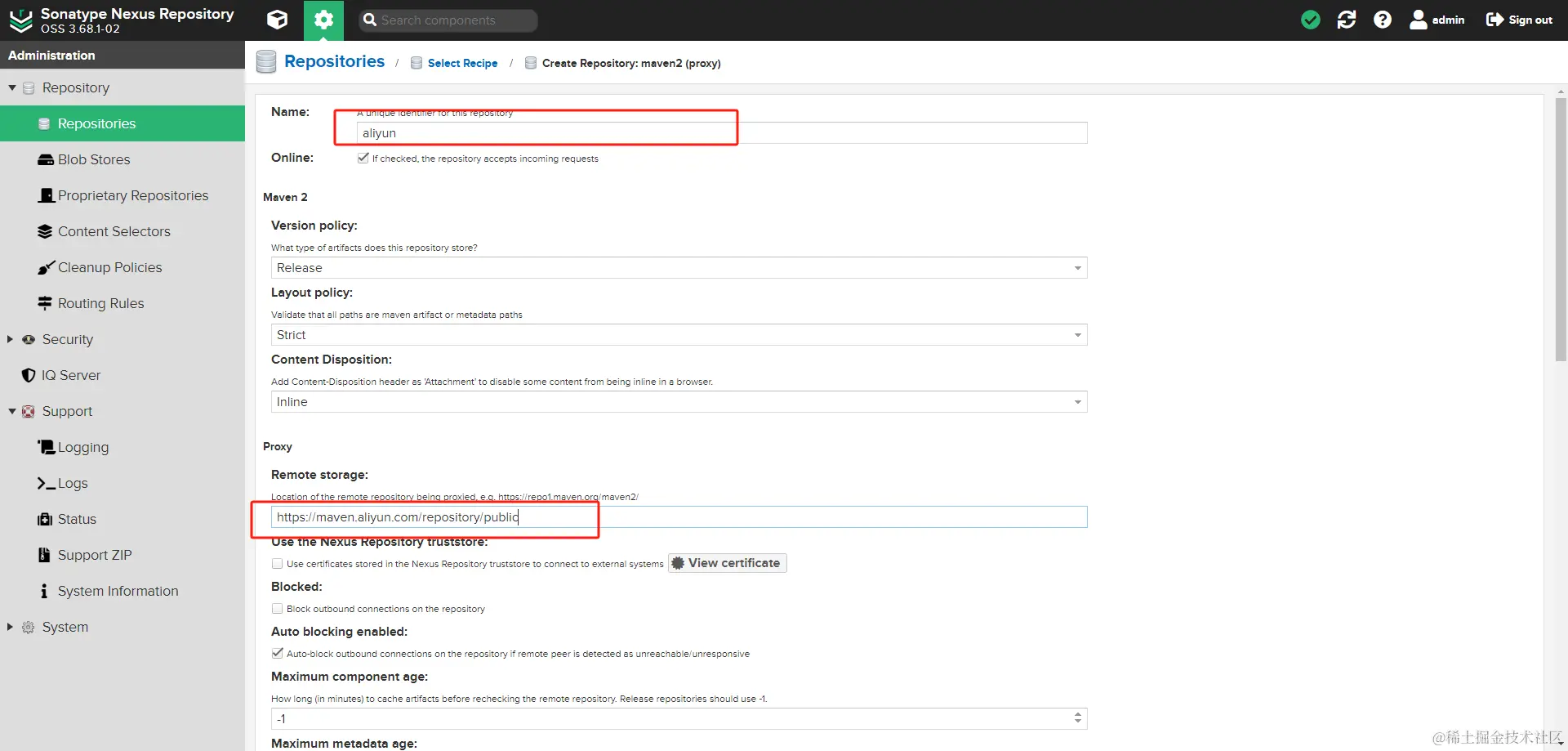Click the Repositories breadcrumb link
The image size is (1568, 751).
(334, 61)
